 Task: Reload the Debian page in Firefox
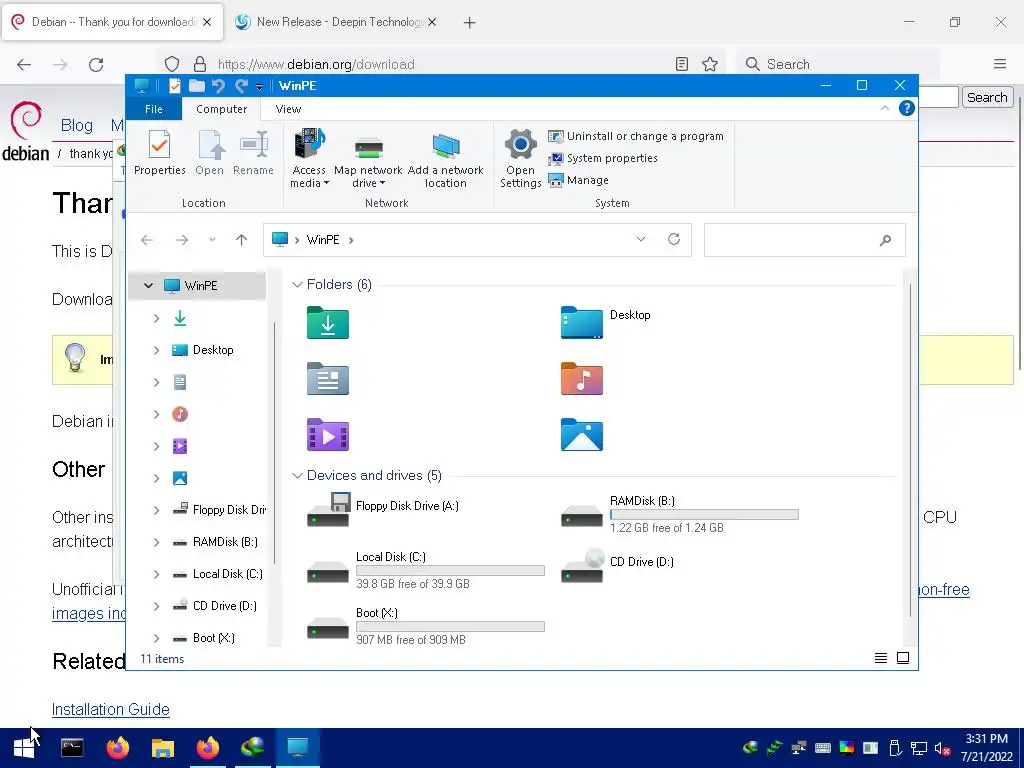96,64
